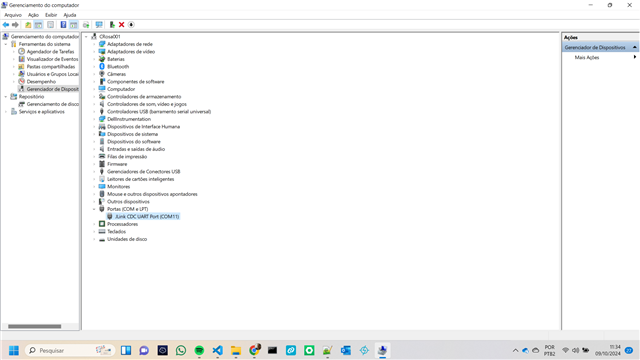The image size is (640, 360).
Task: Click the Adaptadores de rede icon
Action: [x=102, y=44]
